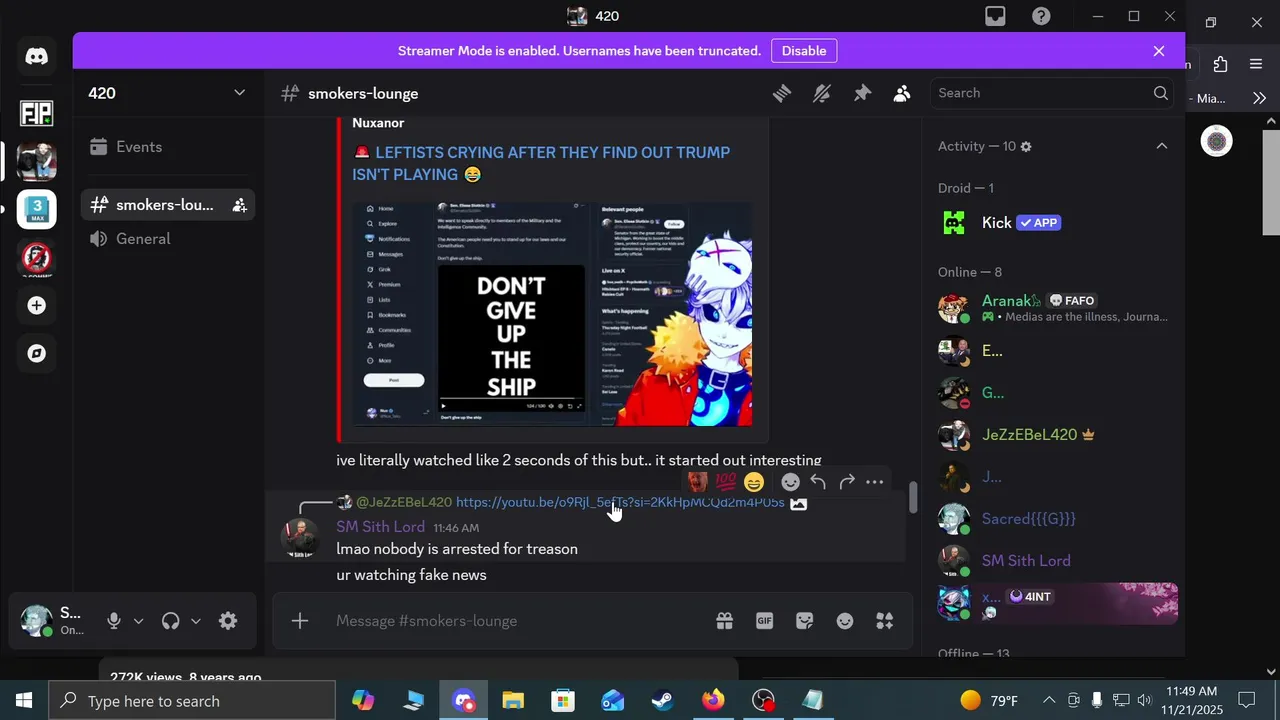
Task: Click the chat scrollbar thumb
Action: (912, 498)
